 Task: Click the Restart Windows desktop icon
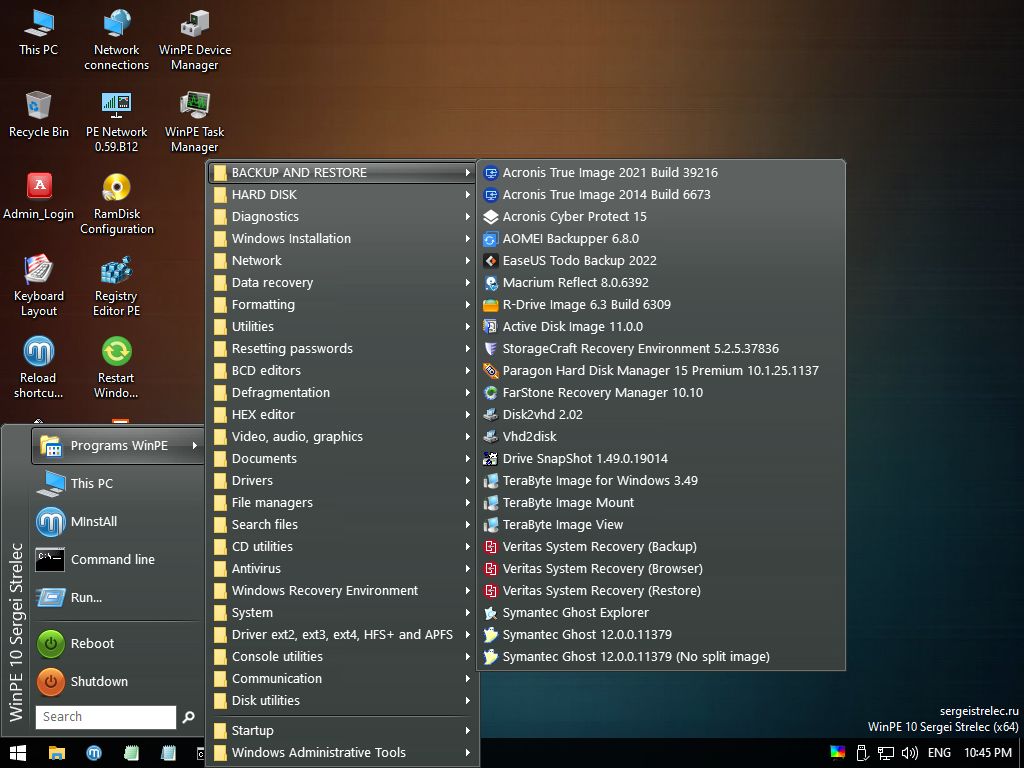[116, 368]
